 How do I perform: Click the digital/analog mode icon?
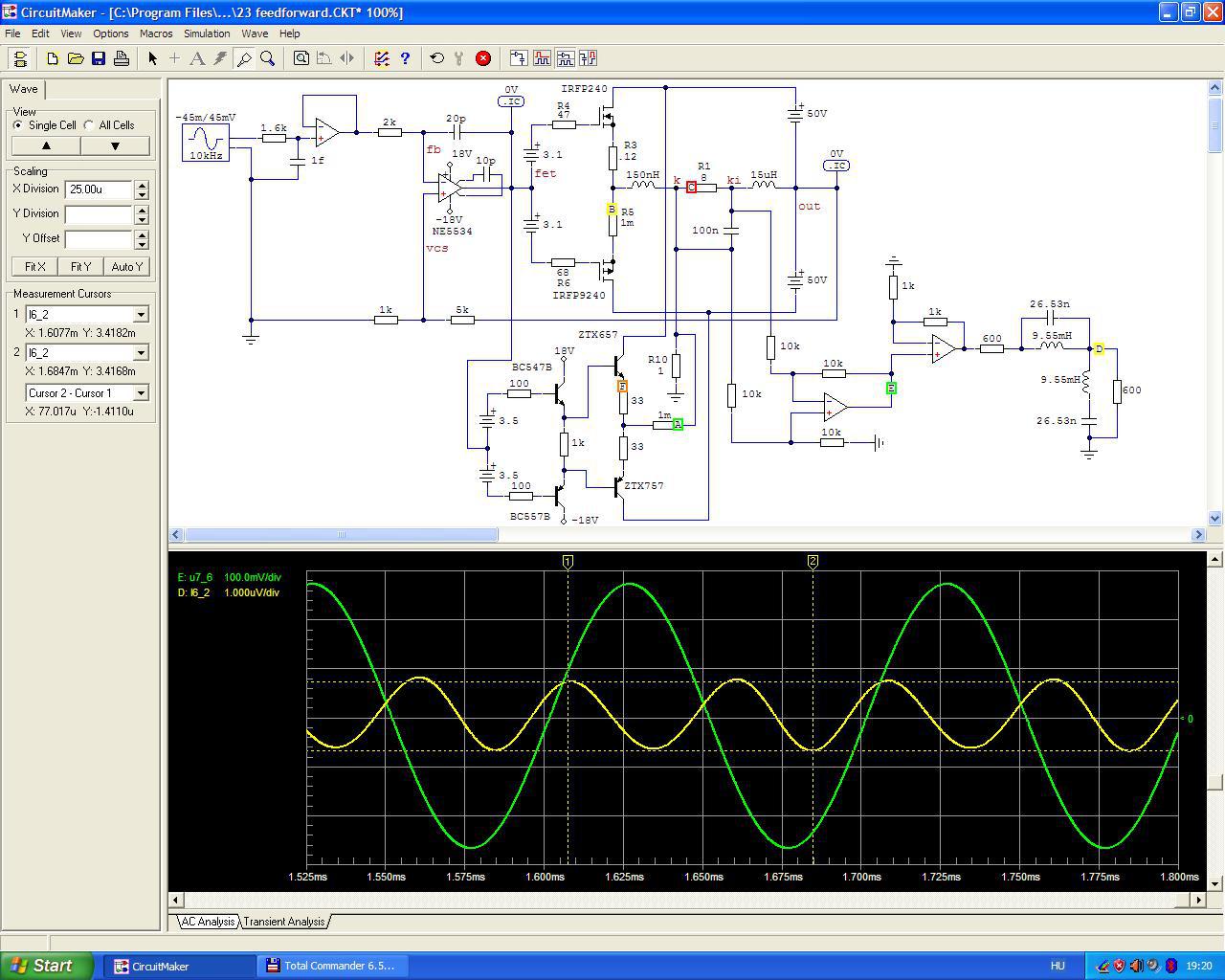pyautogui.click(x=382, y=58)
